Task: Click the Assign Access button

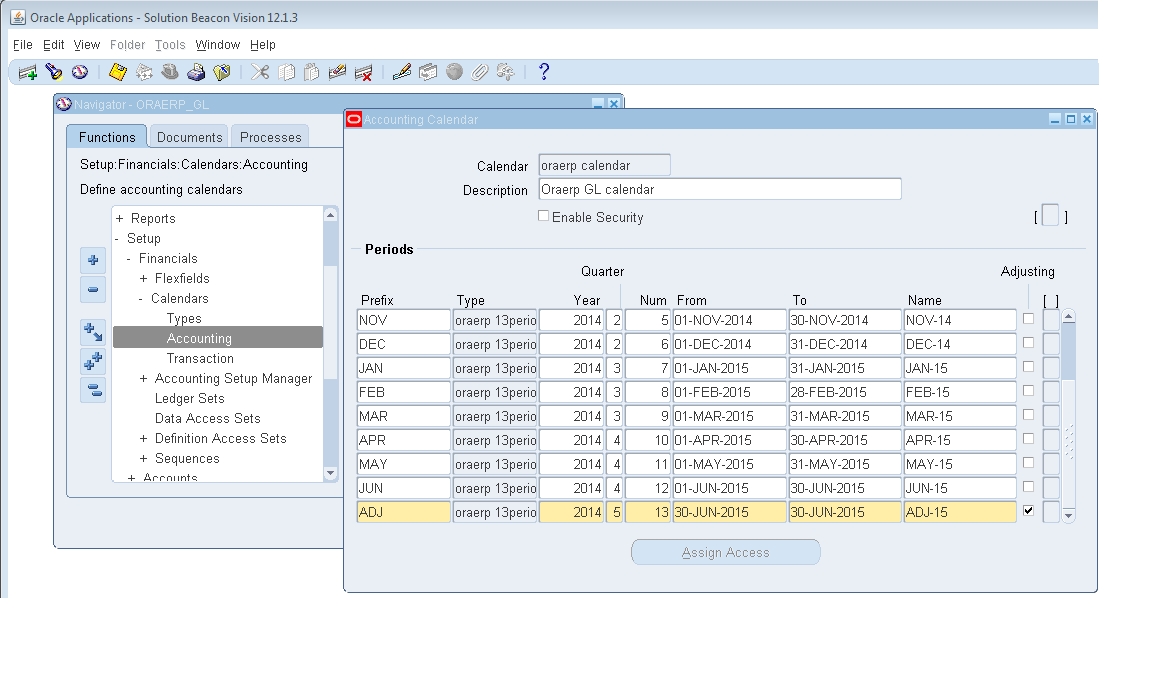Action: coord(726,552)
